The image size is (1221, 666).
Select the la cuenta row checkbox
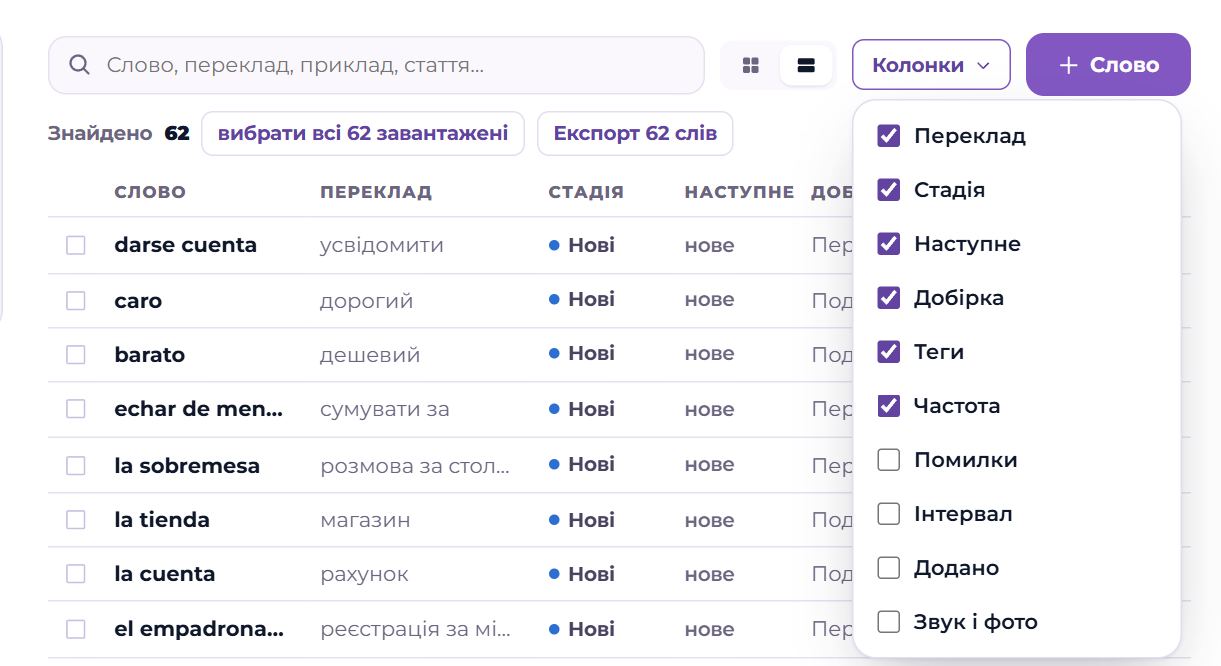(x=76, y=574)
